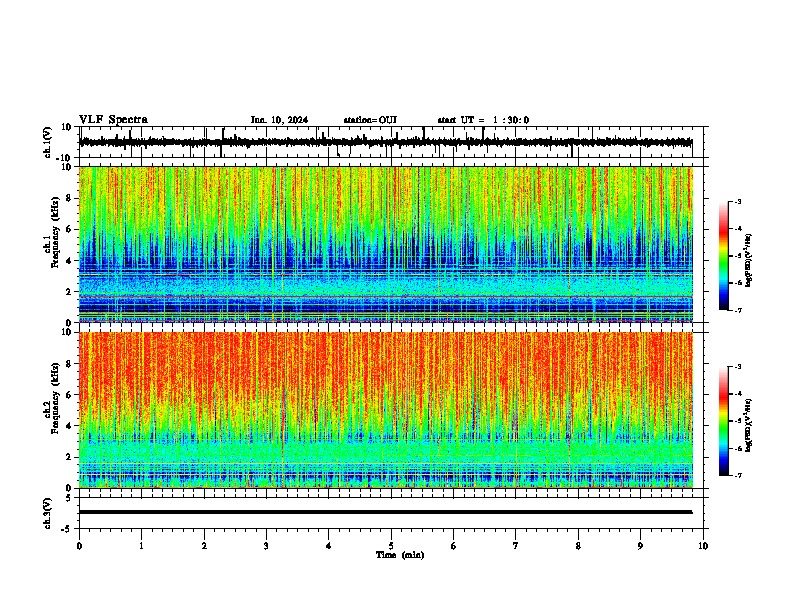Select the "station=OUJ" header label
This screenshot has height=612, width=792.
tap(370, 120)
